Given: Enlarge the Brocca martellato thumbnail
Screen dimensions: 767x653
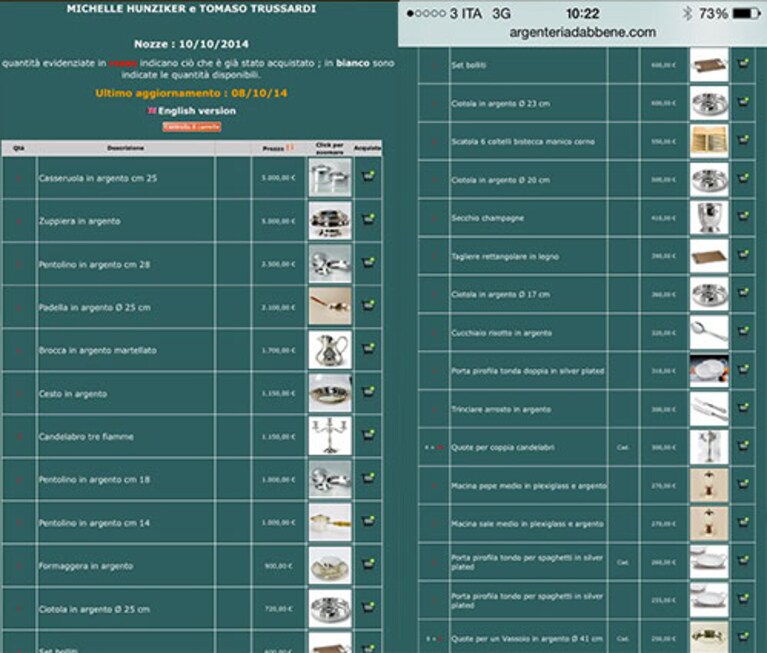Looking at the screenshot, I should [x=330, y=350].
